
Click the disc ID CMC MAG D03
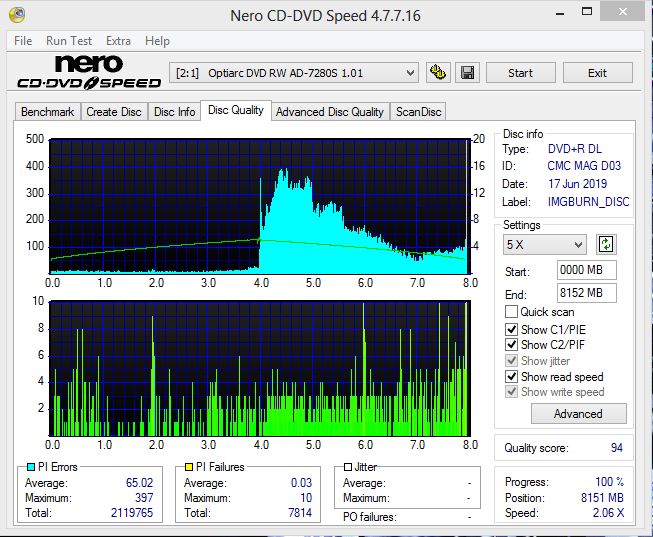(584, 166)
